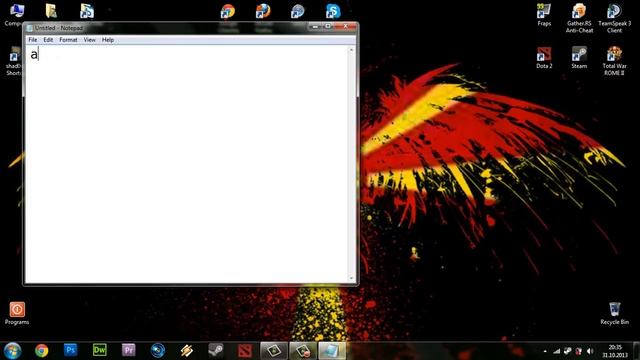Select the music file shortcut desktop icon
Image resolution: width=640 pixels, height=360 pixels.
(x=87, y=11)
